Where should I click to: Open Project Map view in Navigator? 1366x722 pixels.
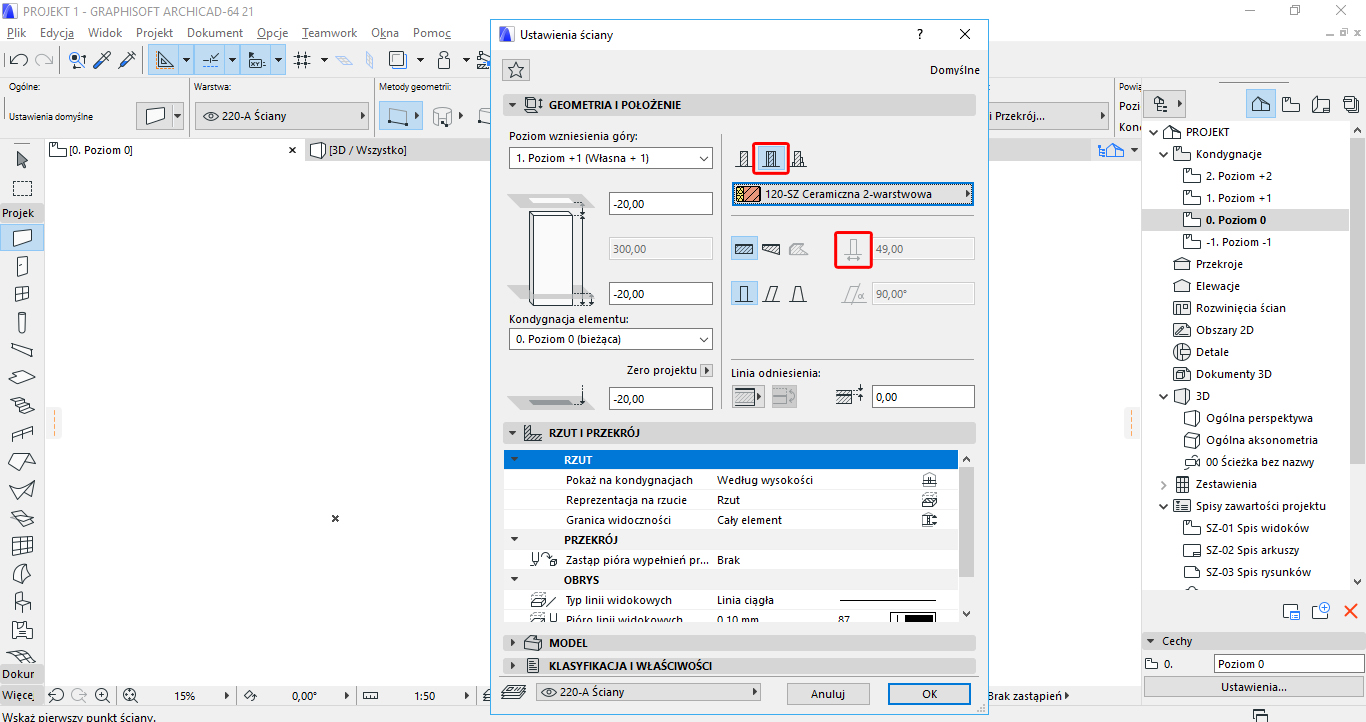1261,103
